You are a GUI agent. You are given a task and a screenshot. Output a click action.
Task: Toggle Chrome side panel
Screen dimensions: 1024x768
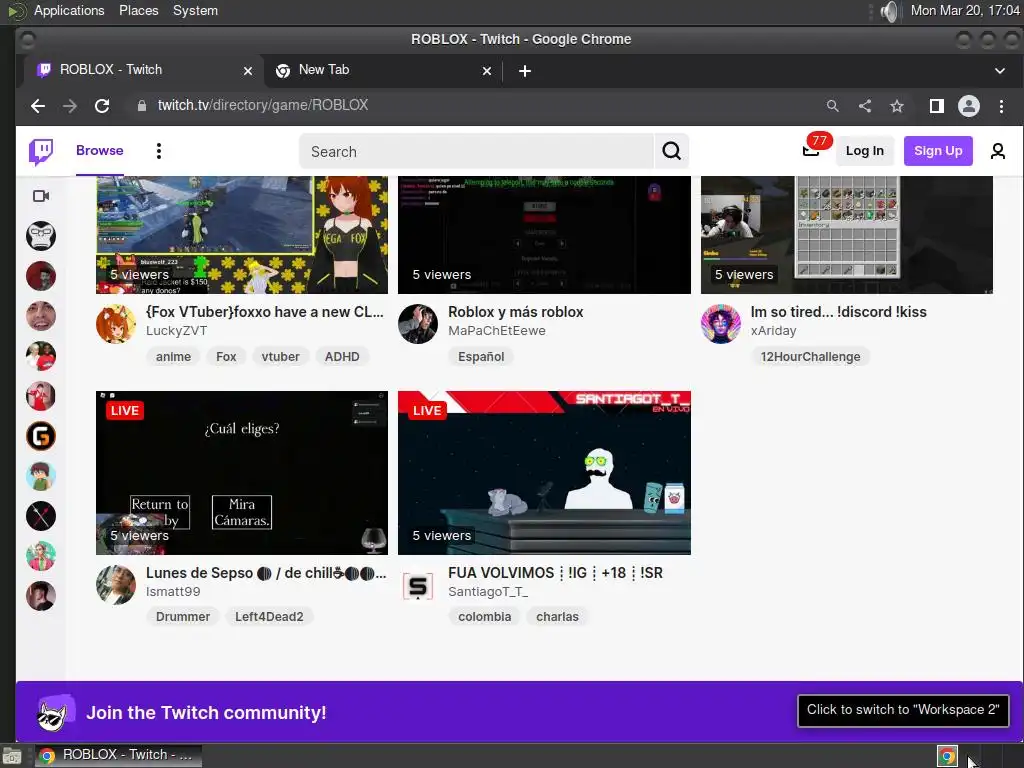tap(936, 106)
